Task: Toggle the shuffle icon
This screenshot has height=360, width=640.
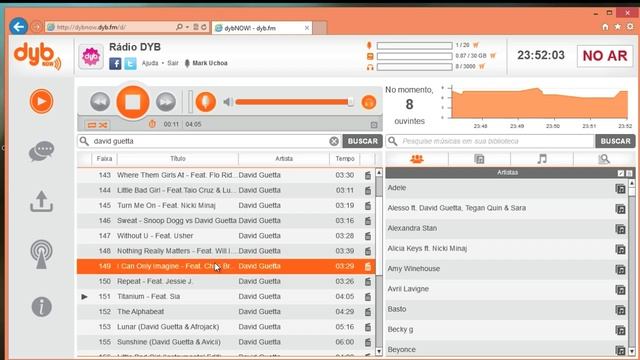Action: pyautogui.click(x=103, y=124)
